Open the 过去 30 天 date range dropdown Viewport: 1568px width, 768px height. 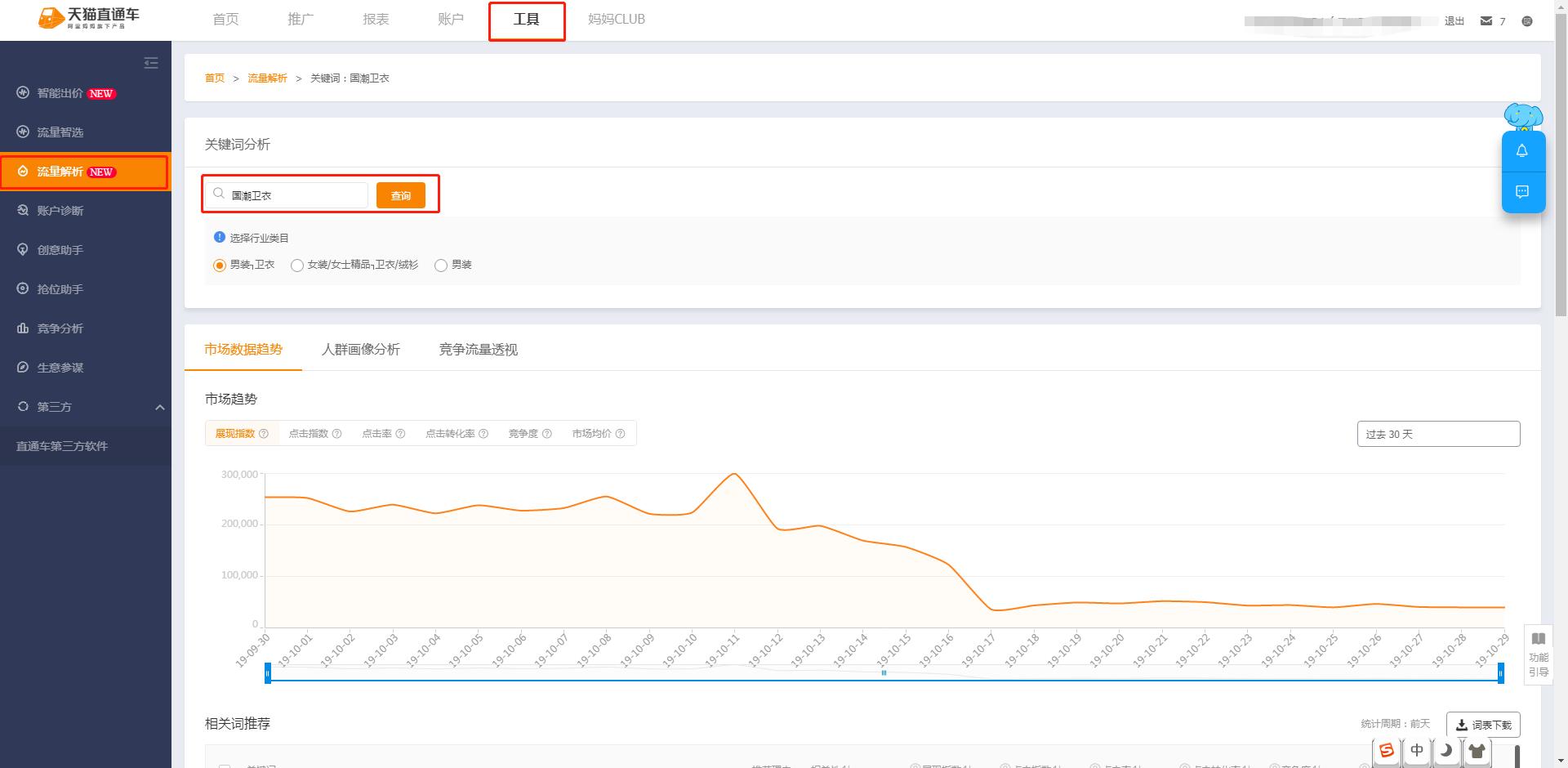point(1437,434)
